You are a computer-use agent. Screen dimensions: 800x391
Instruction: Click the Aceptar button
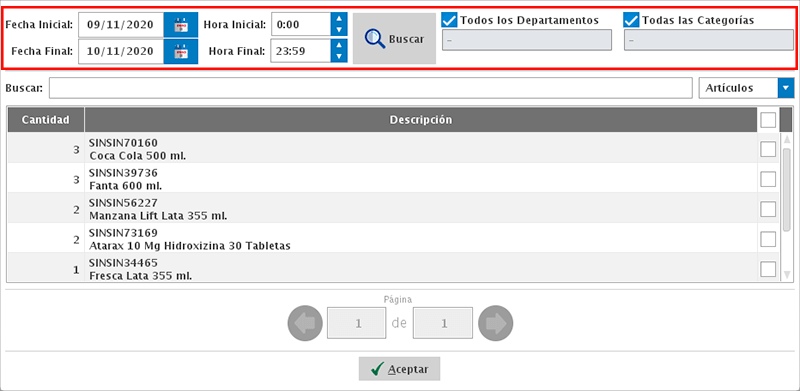click(x=399, y=369)
